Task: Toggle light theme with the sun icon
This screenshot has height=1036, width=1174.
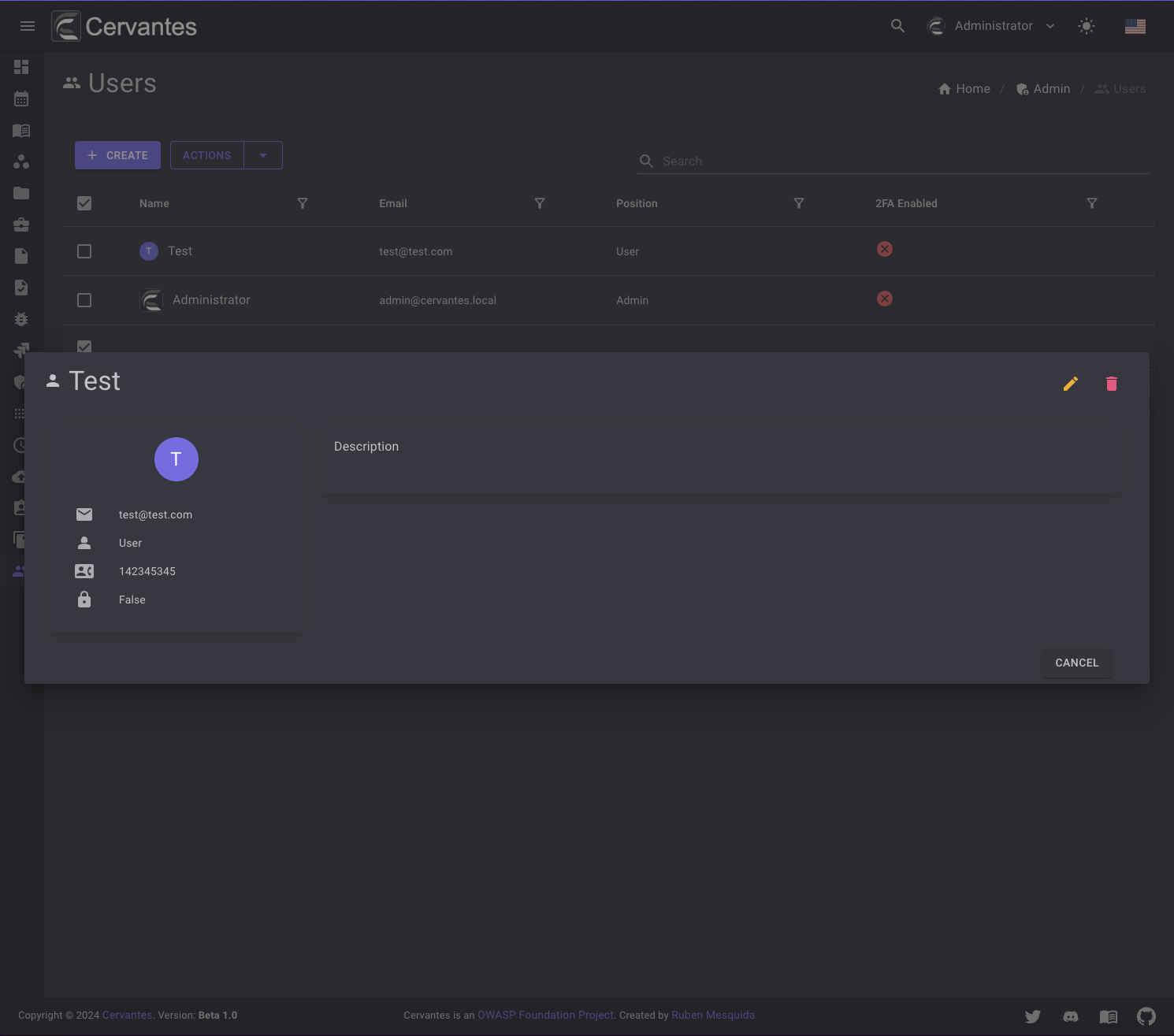Action: click(x=1087, y=26)
